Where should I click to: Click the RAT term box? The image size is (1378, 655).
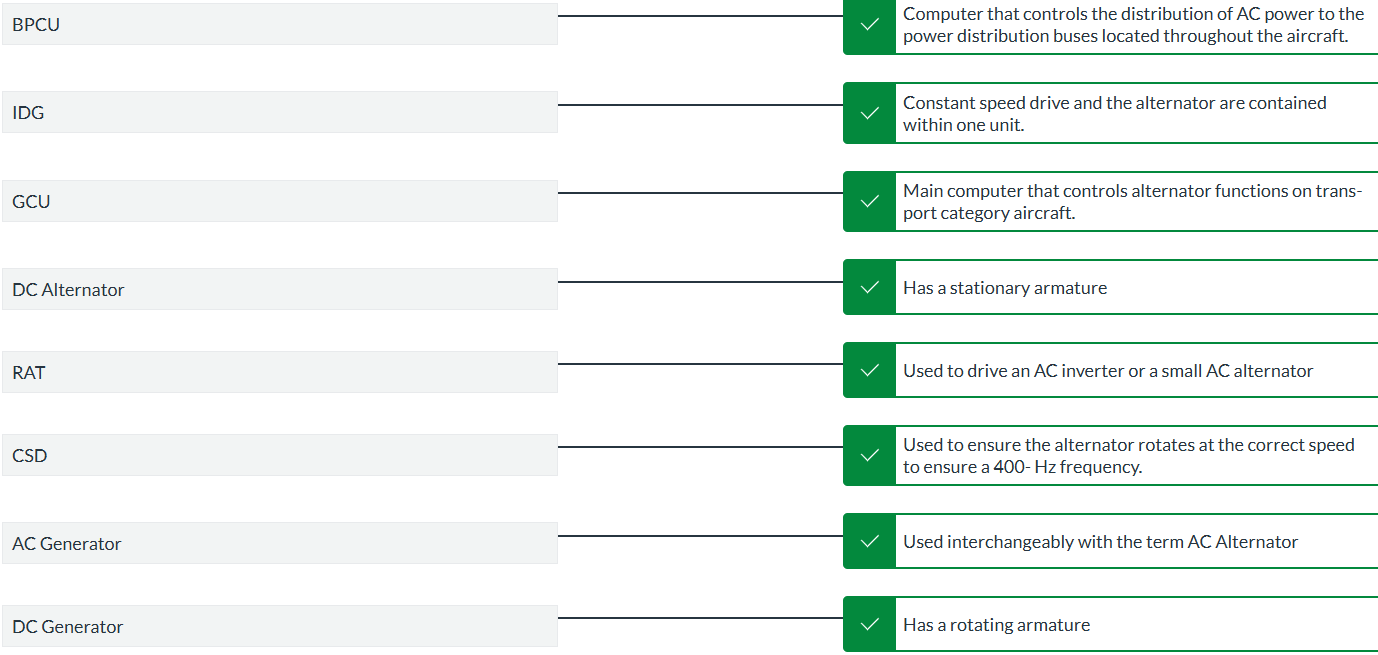coord(280,372)
